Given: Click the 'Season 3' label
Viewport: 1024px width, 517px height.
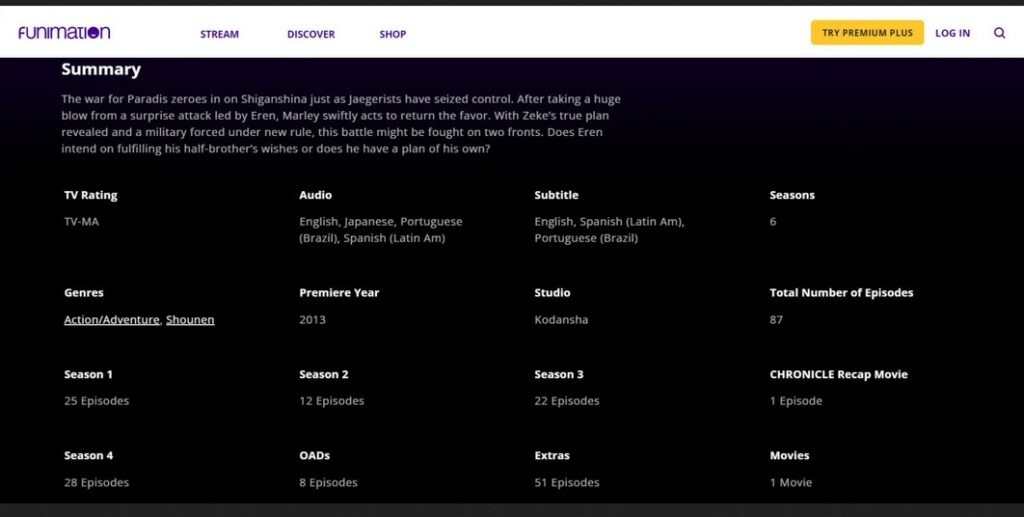Looking at the screenshot, I should coord(559,375).
